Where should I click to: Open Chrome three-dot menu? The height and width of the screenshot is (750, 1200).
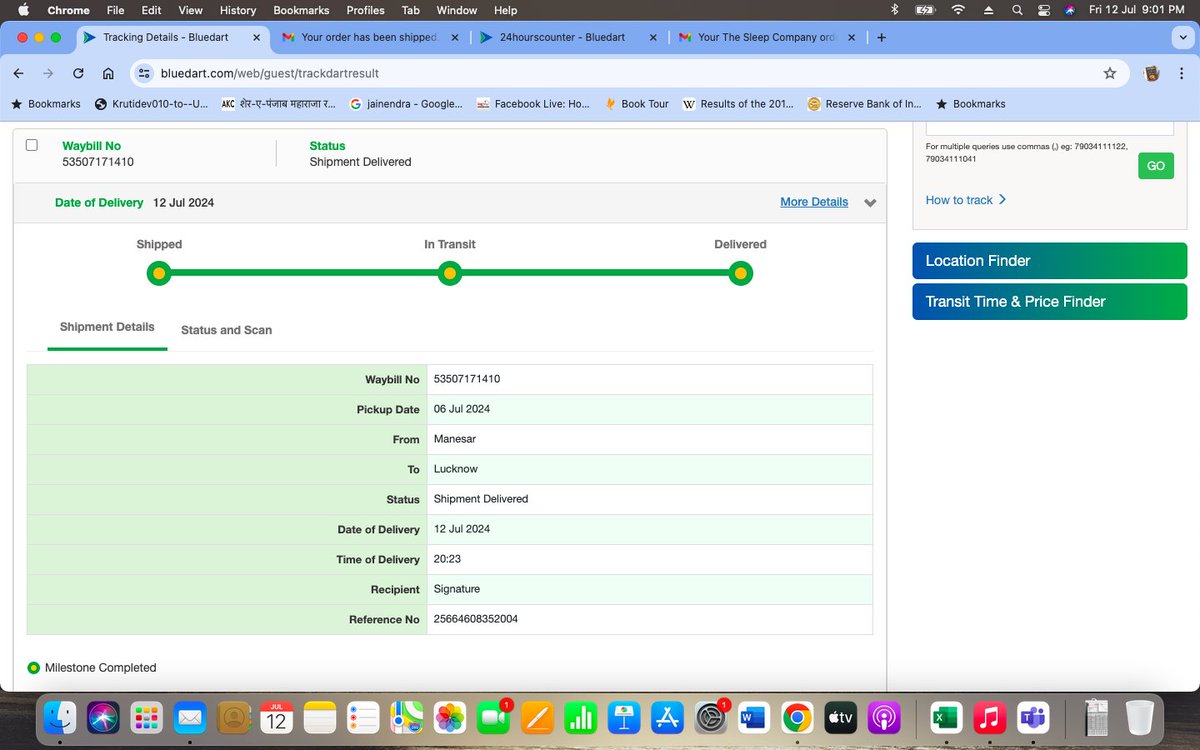tap(1182, 73)
